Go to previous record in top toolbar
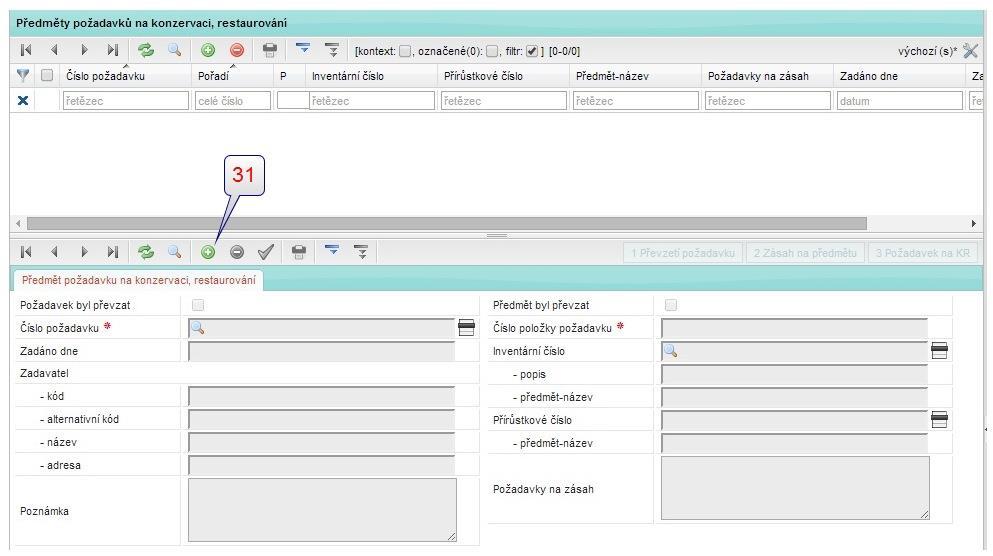Screen dimensions: 993x556 (54, 50)
